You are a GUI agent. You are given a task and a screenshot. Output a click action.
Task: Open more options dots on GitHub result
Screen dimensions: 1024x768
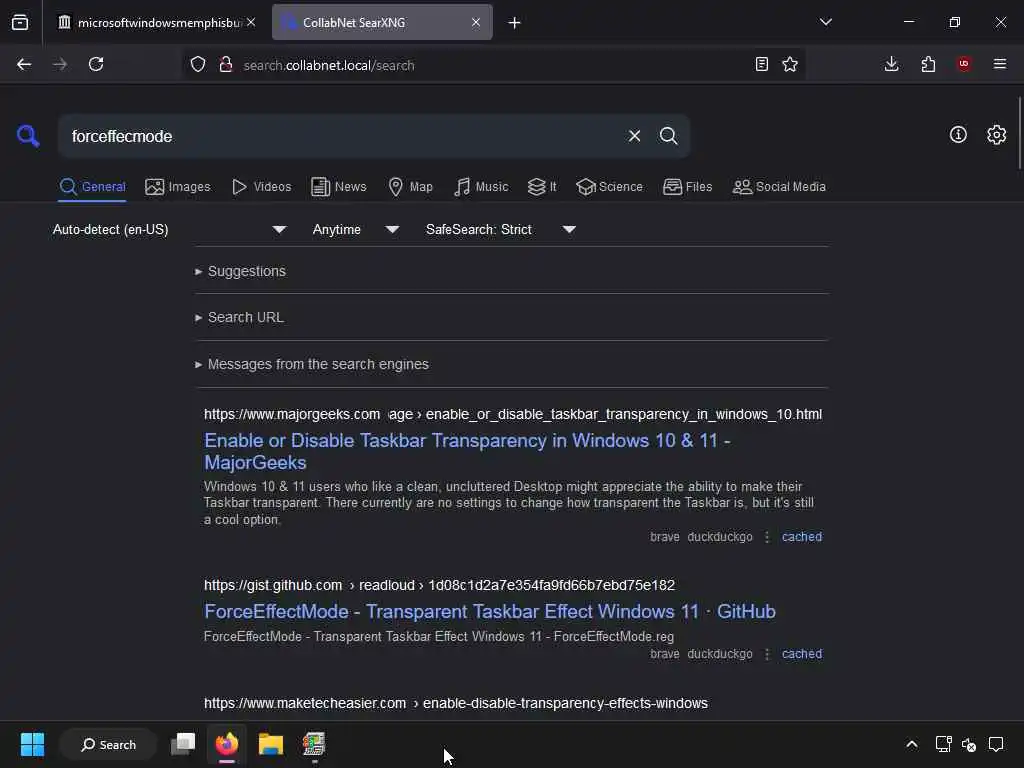767,654
